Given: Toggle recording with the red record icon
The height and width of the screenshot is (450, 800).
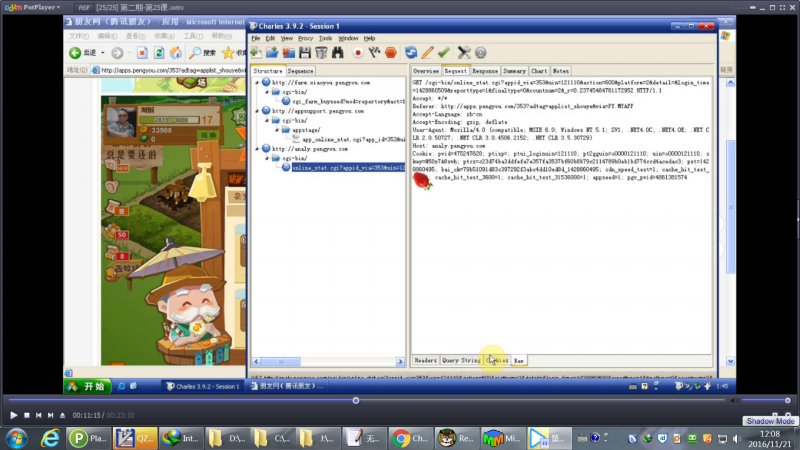Looking at the screenshot, I should tap(358, 53).
